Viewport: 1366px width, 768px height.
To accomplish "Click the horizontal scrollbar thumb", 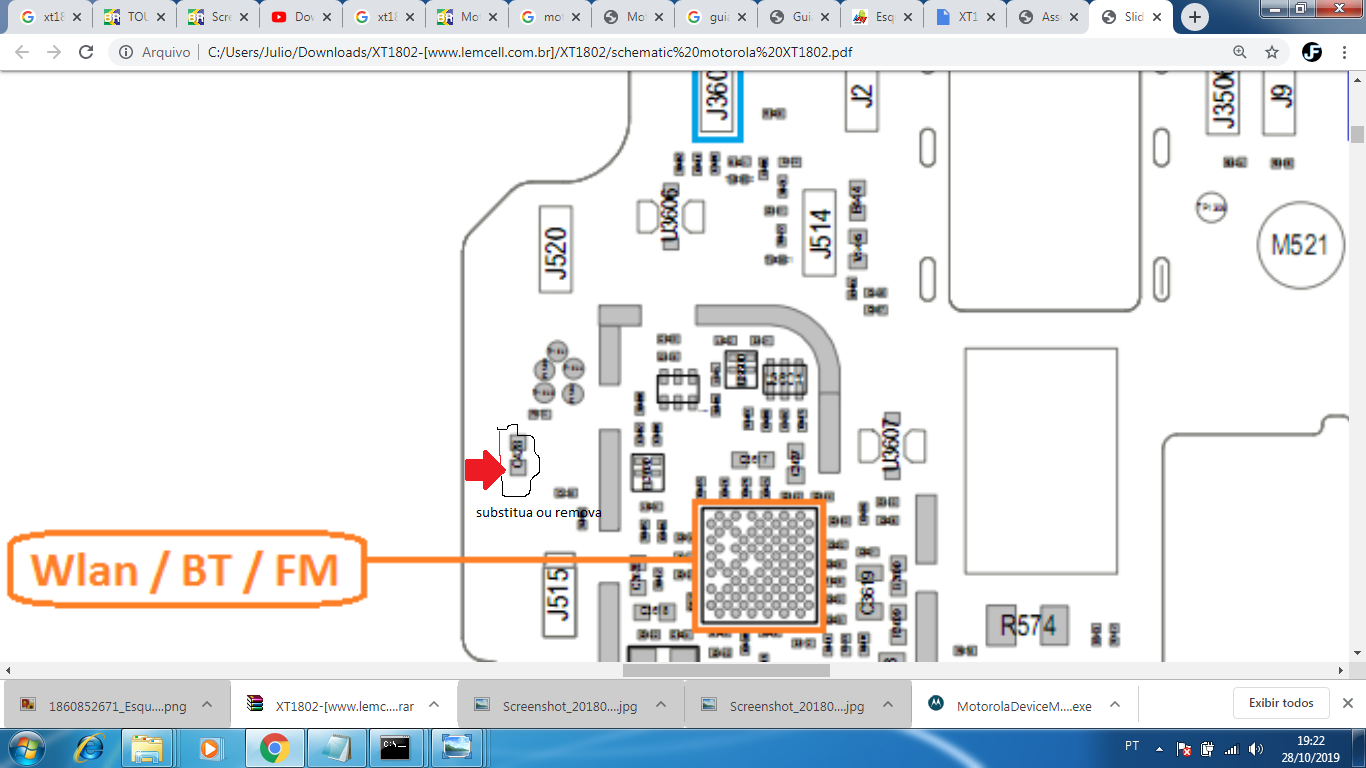I will (x=726, y=670).
